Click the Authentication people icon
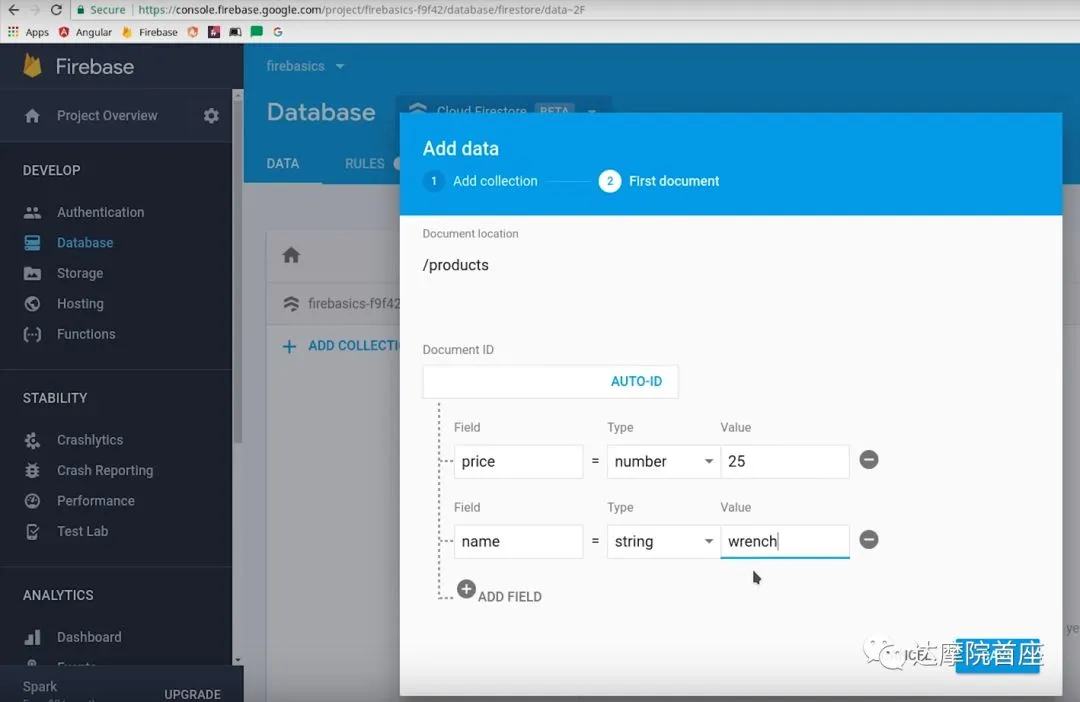 (32, 212)
